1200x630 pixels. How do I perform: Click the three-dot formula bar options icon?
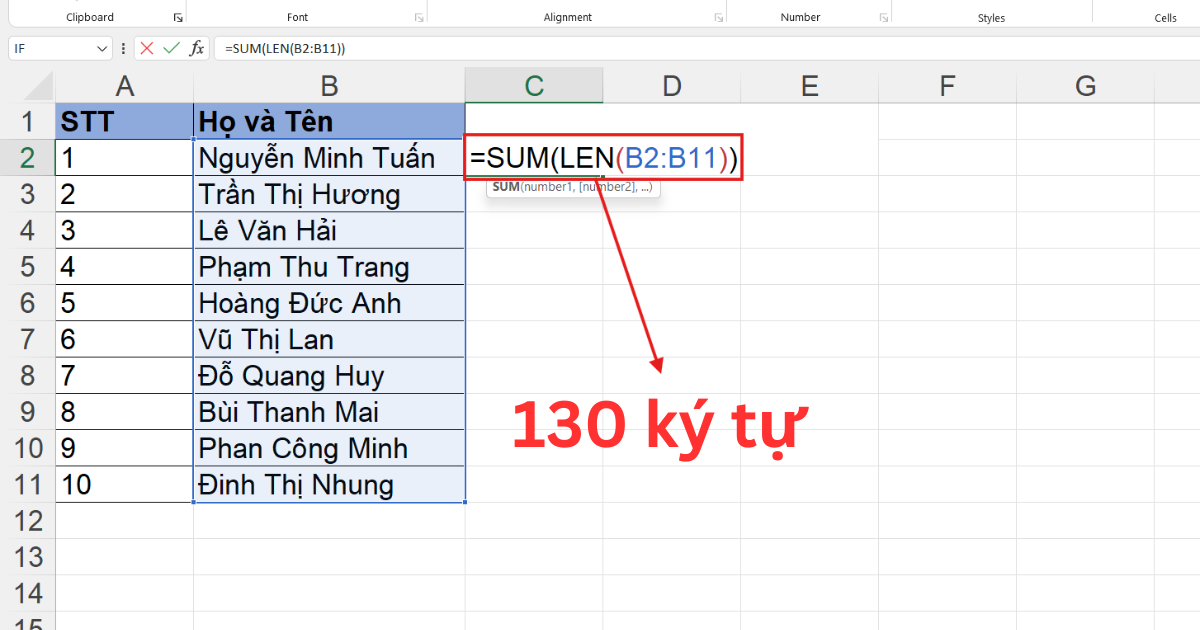124,47
